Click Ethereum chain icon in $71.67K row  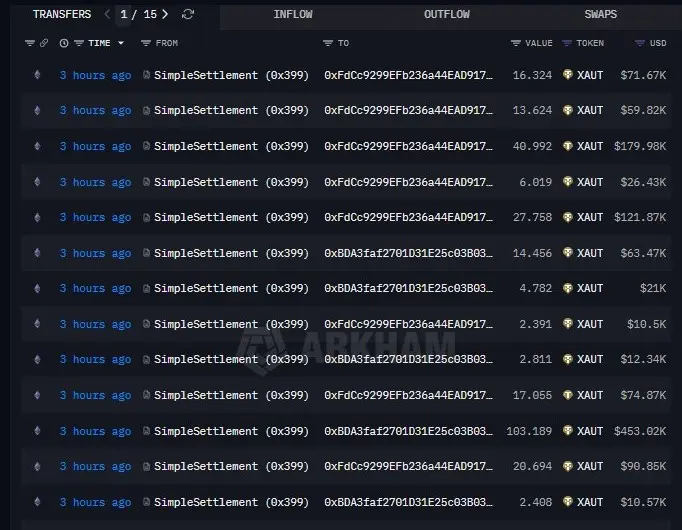point(37,75)
